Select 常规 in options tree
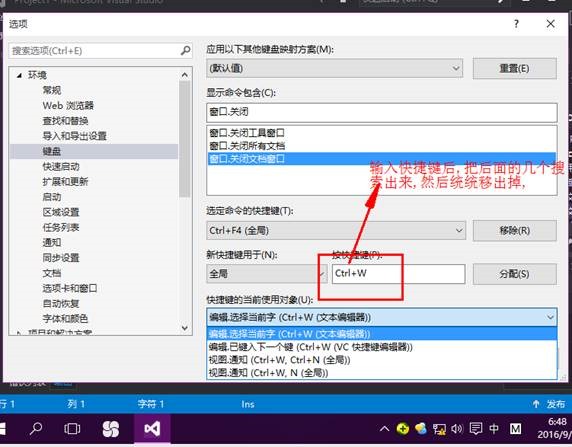Screen dimensions: 572x447 pyautogui.click(x=52, y=90)
